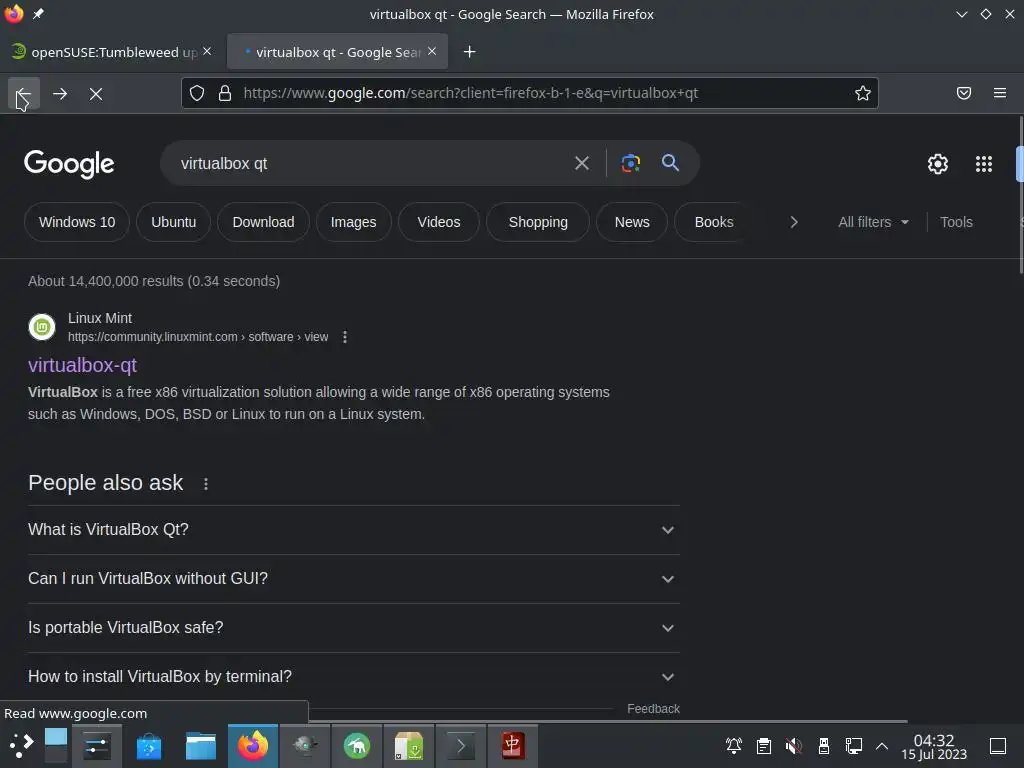Switch to openSUSE:Tumbleweed tab

pyautogui.click(x=111, y=52)
